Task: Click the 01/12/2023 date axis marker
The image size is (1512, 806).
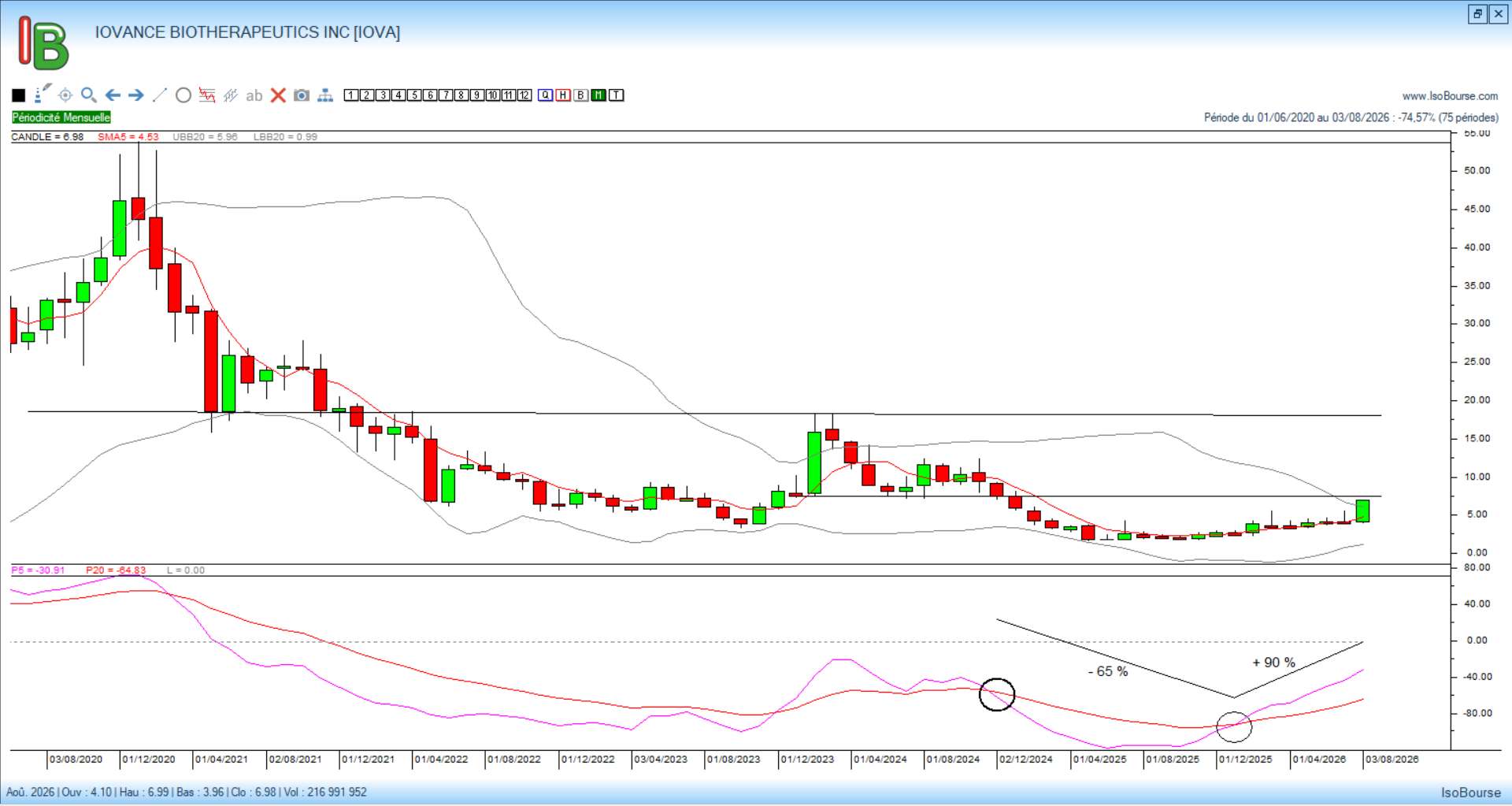Action: coord(807,760)
